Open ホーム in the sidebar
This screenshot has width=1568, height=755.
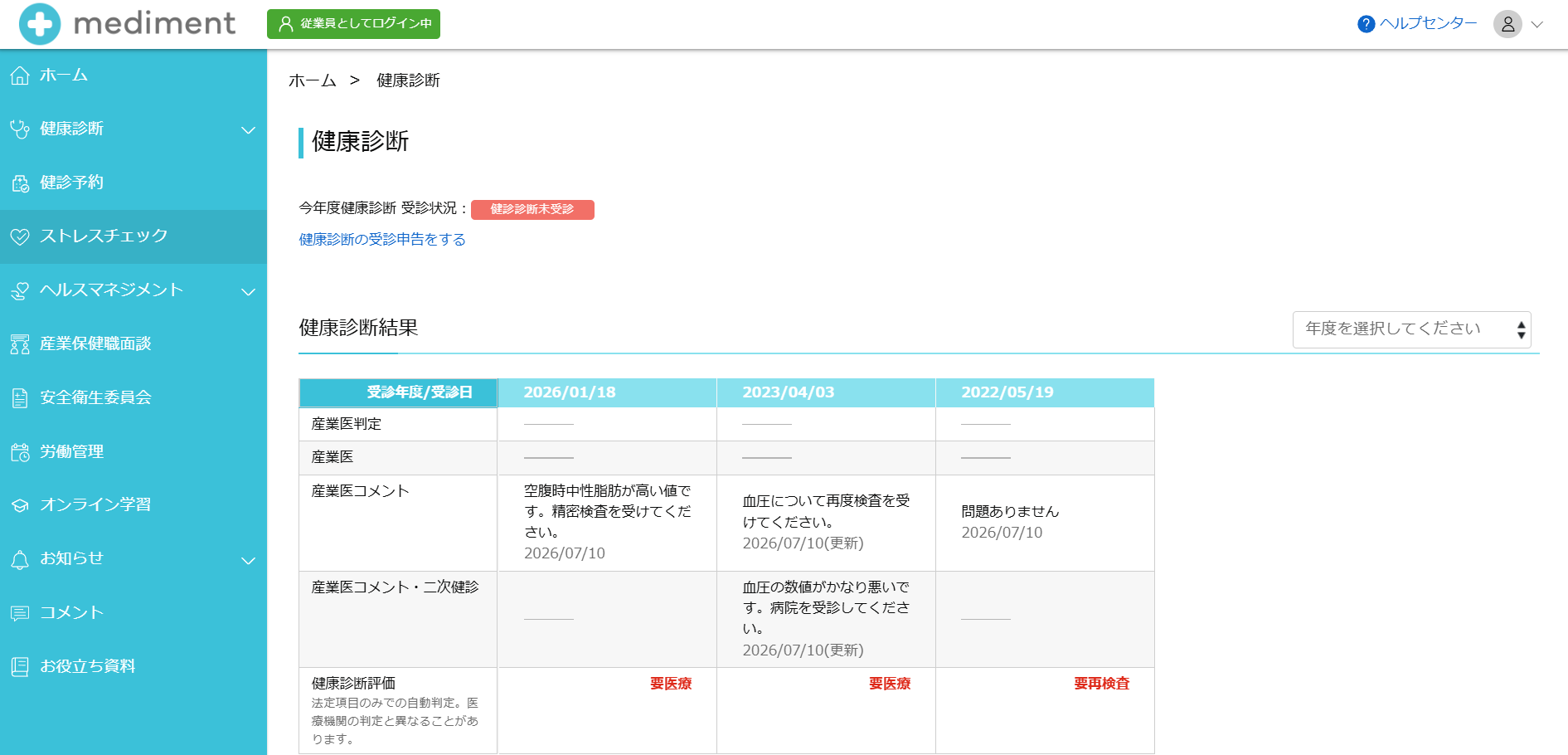click(x=133, y=75)
